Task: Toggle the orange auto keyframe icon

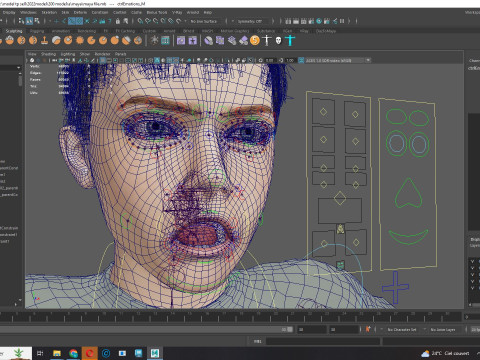Action: [x=368, y=329]
